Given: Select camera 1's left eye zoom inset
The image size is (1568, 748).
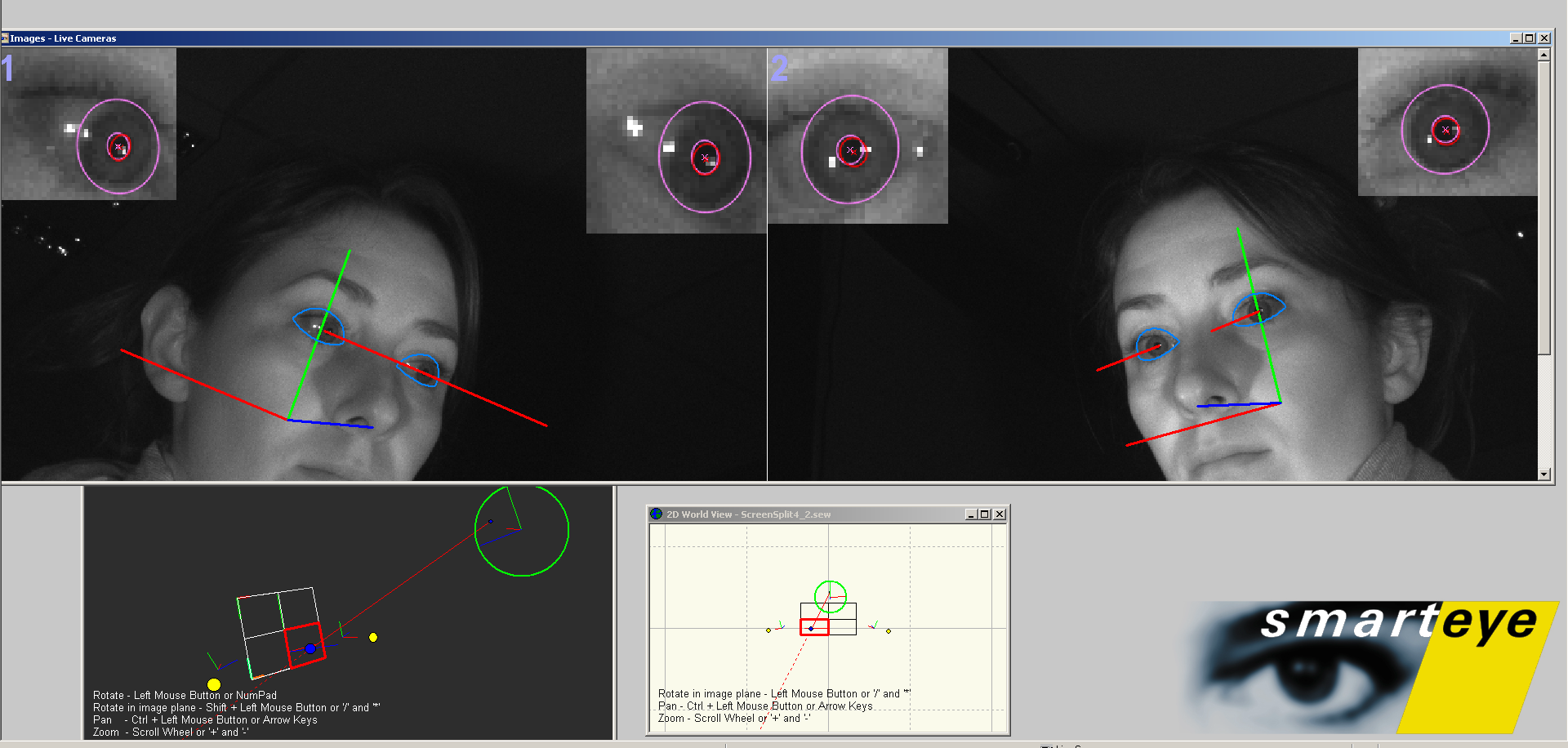Looking at the screenshot, I should click(x=87, y=122).
